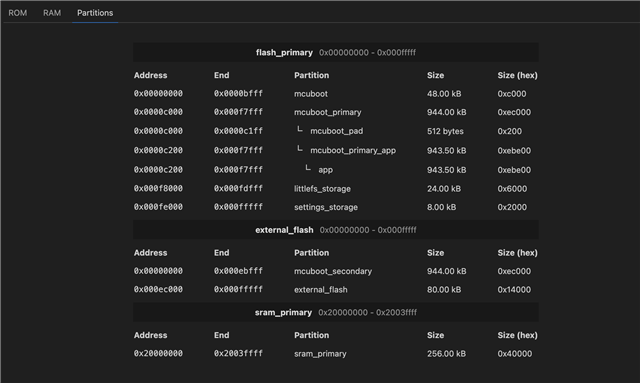This screenshot has height=383, width=640.
Task: Click the sram_primary section header
Action: pyautogui.click(x=336, y=312)
